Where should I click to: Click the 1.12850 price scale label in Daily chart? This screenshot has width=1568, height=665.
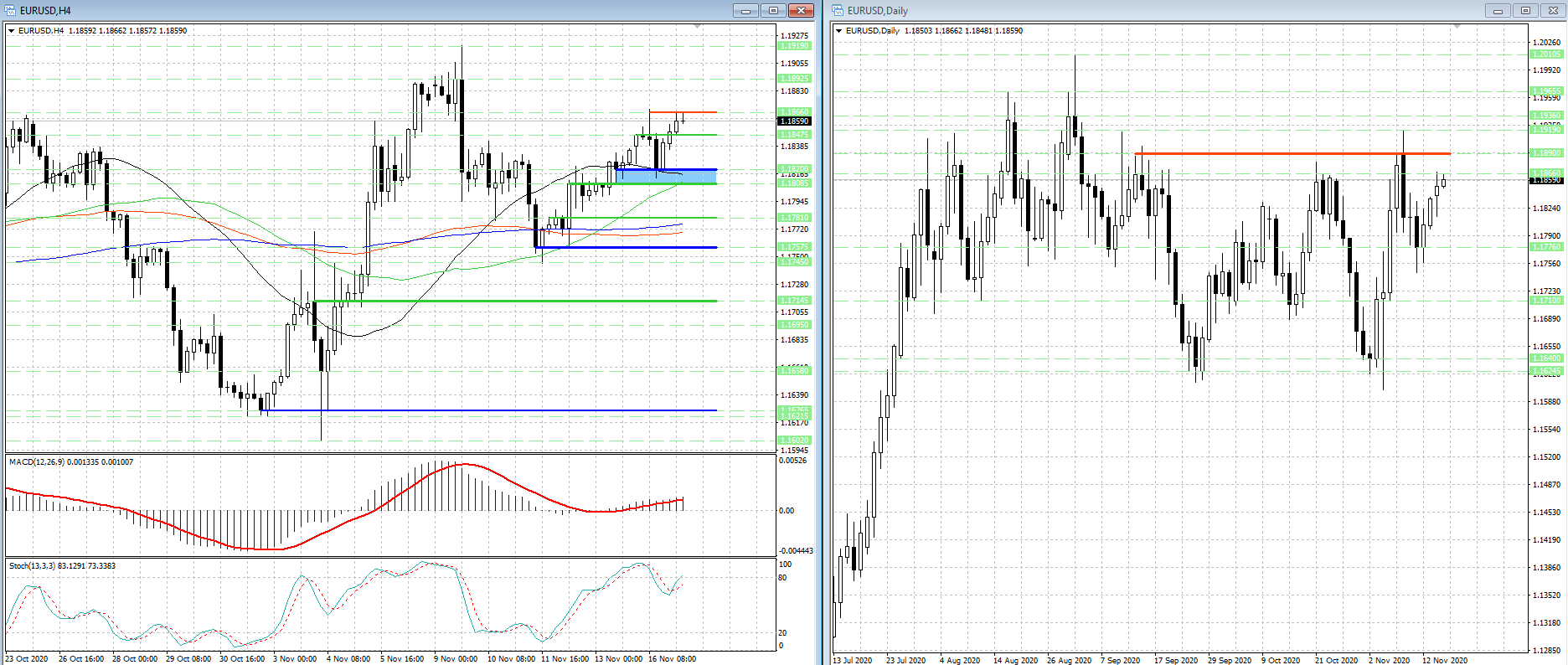tap(1546, 651)
